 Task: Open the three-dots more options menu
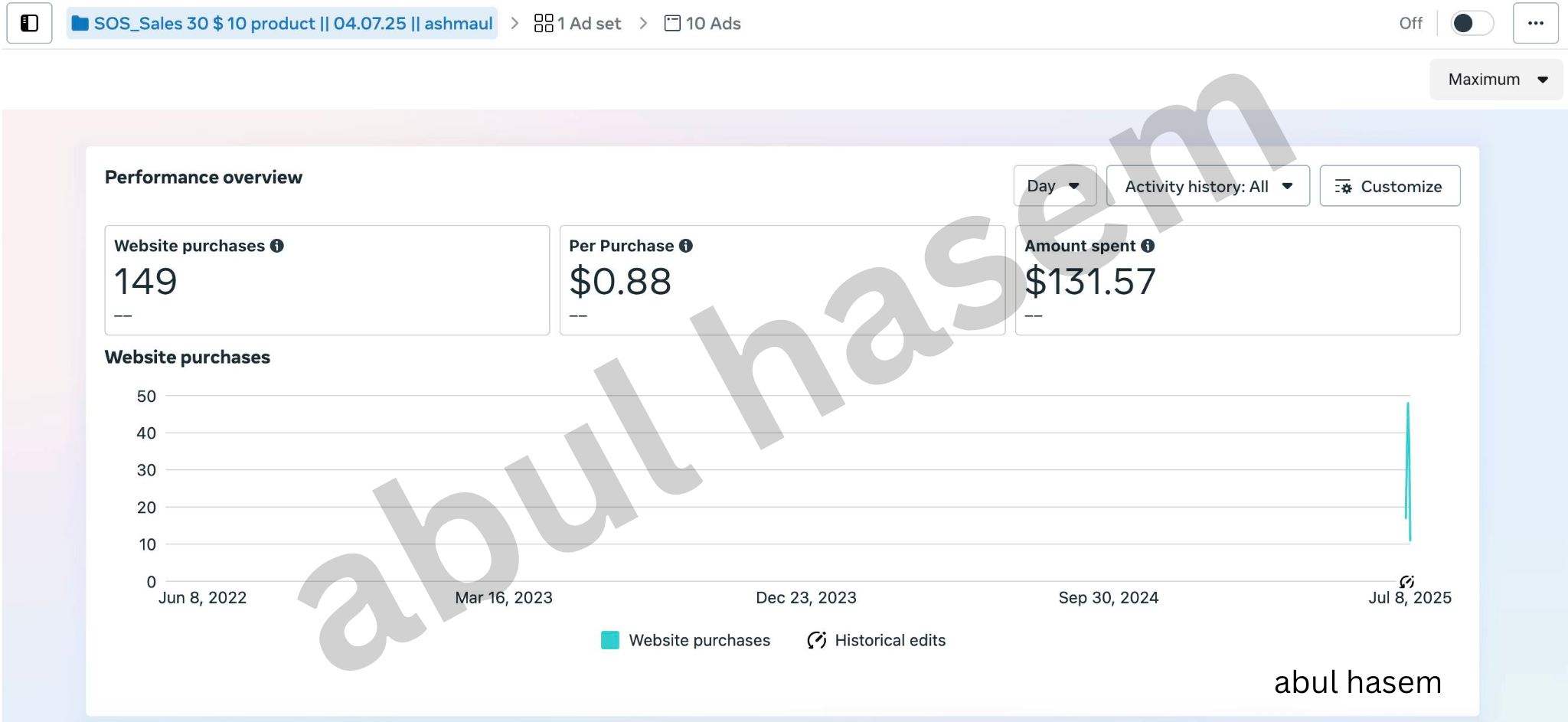[1535, 23]
